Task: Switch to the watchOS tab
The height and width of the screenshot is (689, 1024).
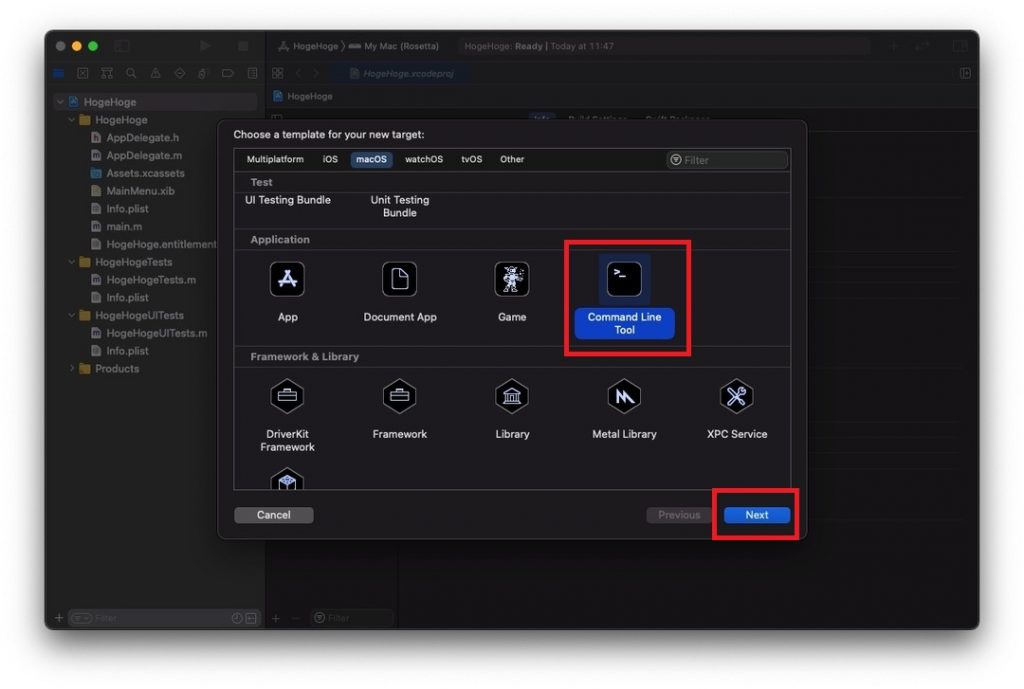Action: tap(424, 159)
